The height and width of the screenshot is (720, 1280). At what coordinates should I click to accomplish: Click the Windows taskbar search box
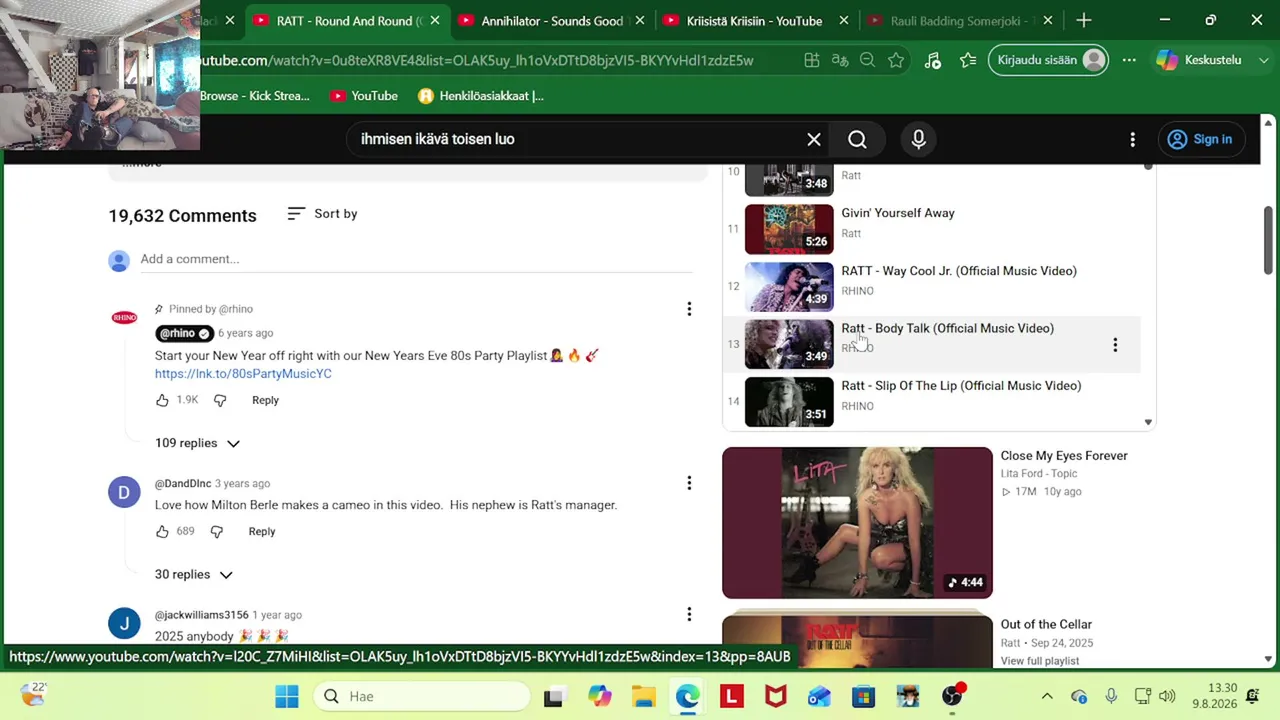coord(422,696)
